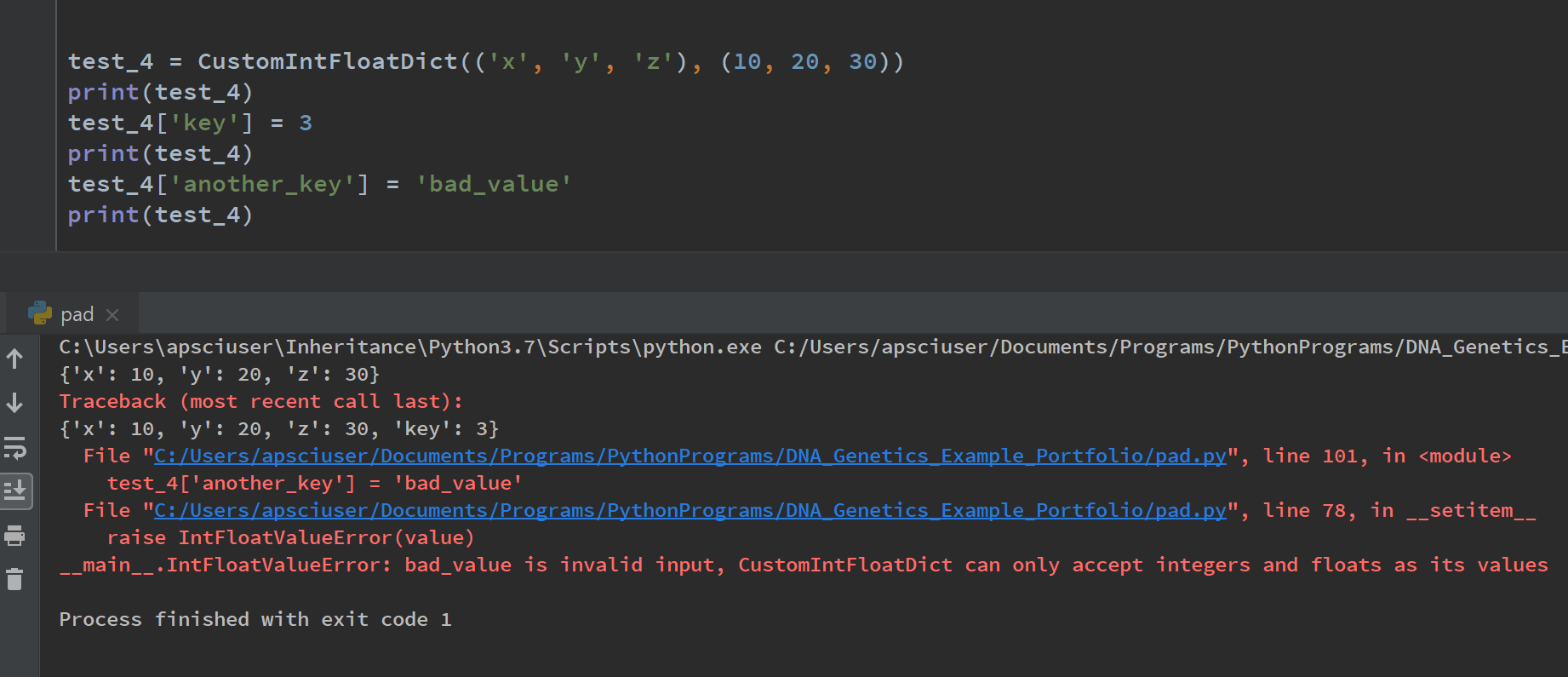The image size is (1568, 677).
Task: Click the up-stack-trace arrow icon
Action: [14, 359]
